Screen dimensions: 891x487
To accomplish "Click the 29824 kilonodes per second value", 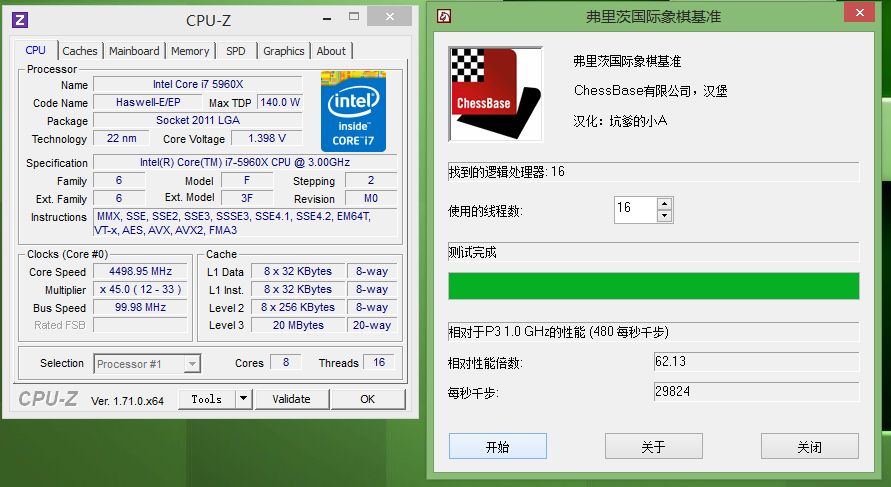I will [756, 392].
